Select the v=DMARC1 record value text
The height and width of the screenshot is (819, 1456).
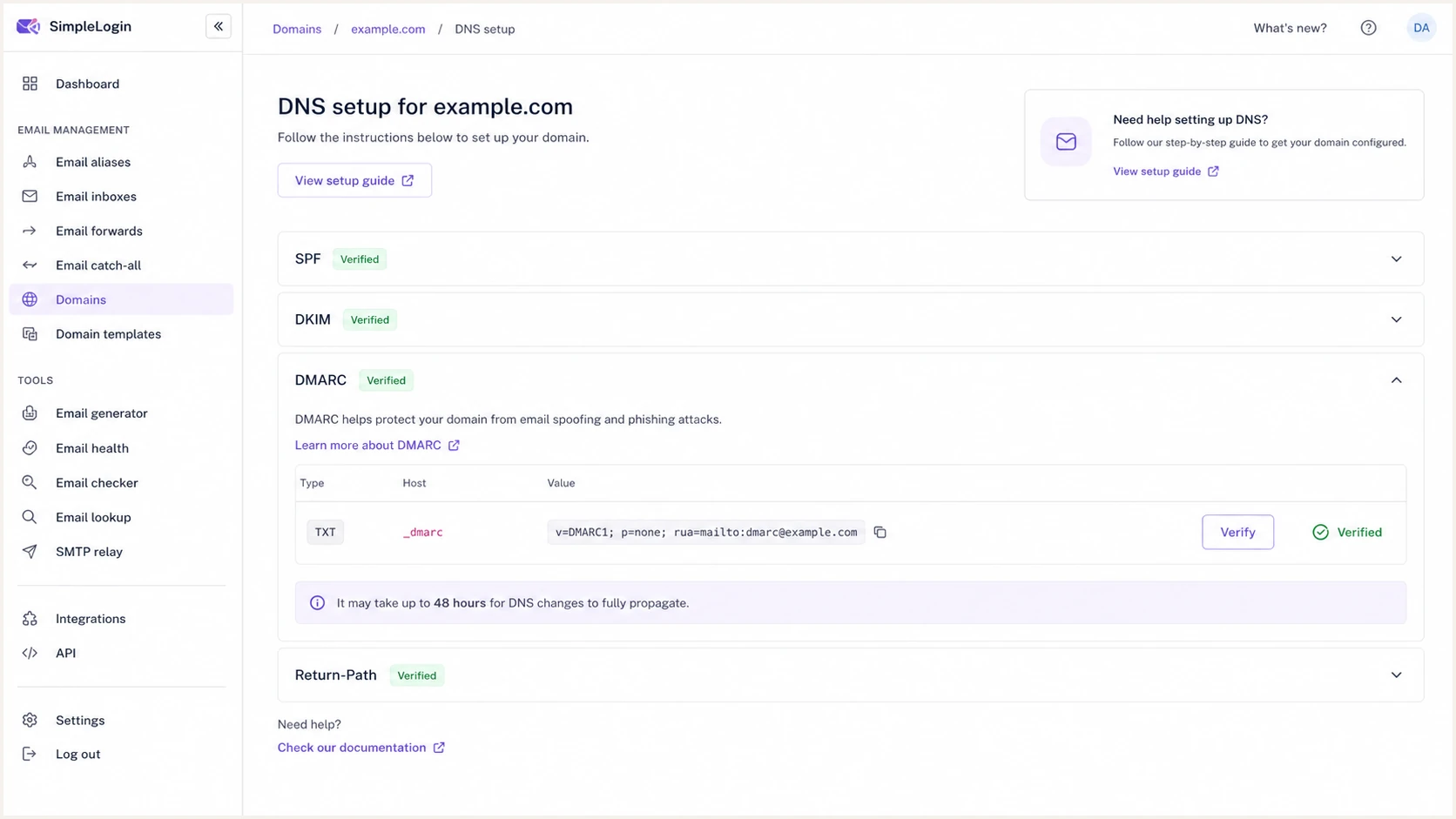coord(706,532)
